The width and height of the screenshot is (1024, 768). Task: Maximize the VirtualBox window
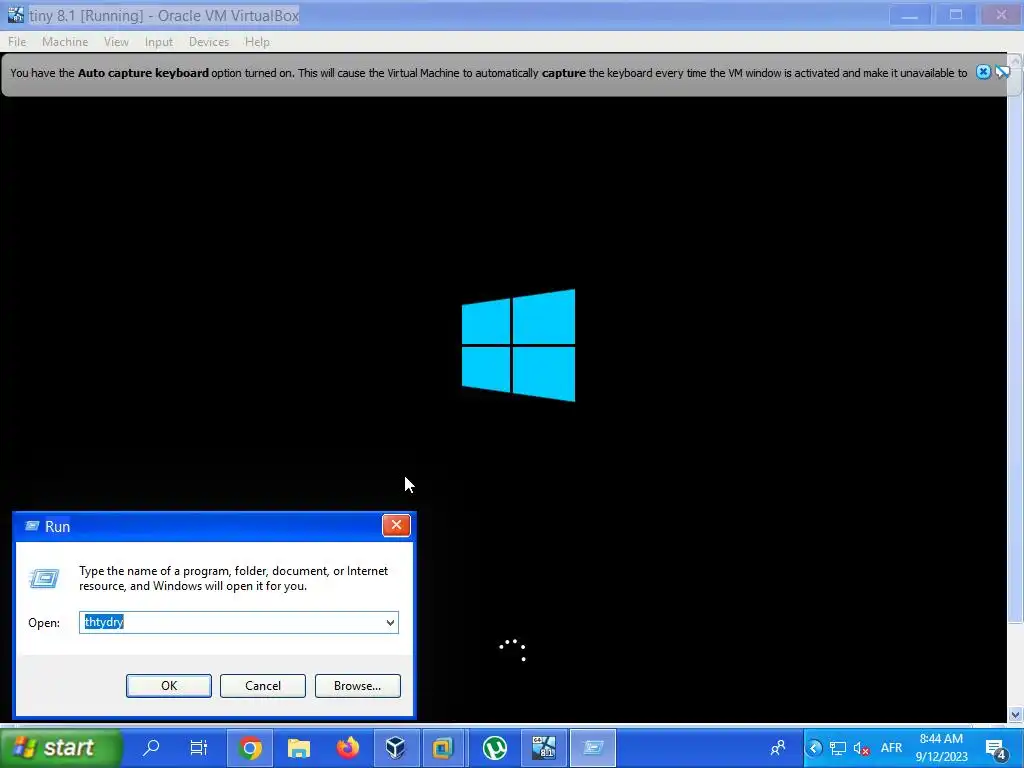tap(956, 14)
